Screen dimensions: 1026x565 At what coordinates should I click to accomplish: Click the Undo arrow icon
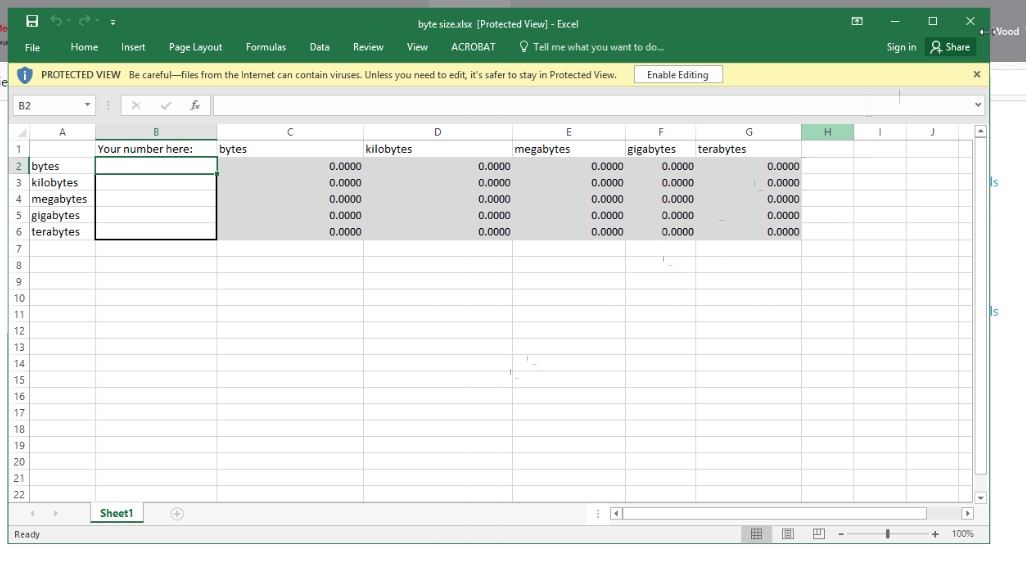56,22
